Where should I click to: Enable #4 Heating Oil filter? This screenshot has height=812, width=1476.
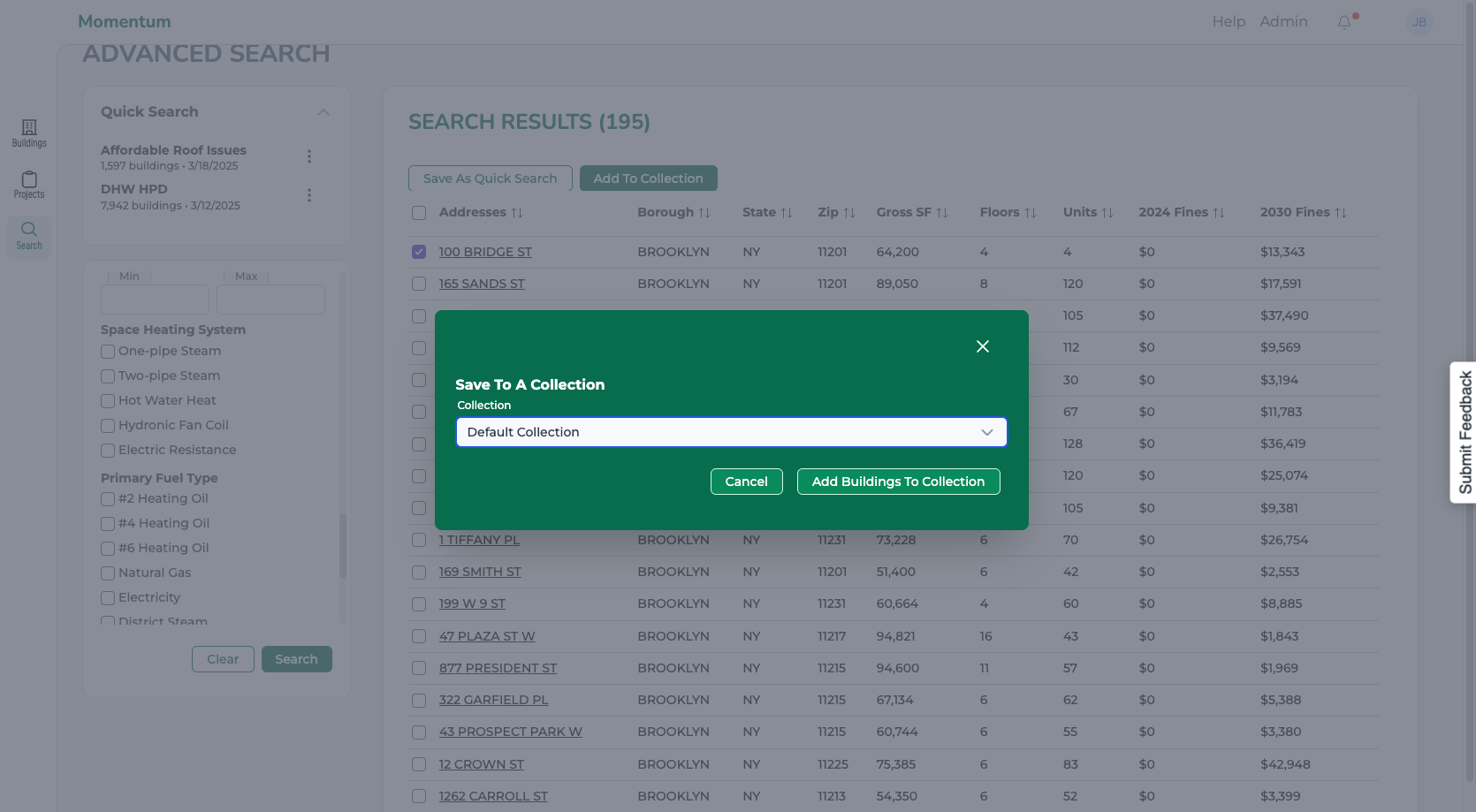pos(108,524)
